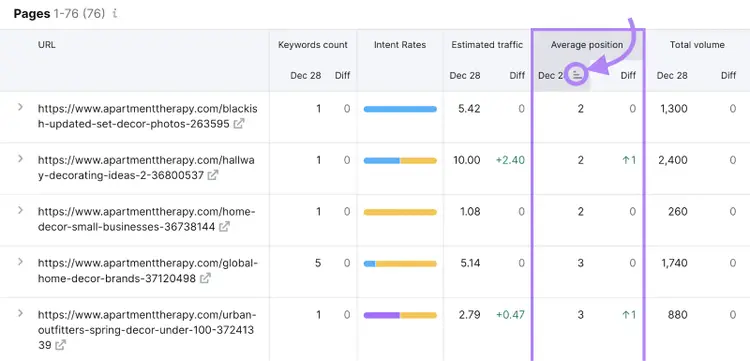Click the traffic diff value +2.40
Screen dimensions: 750x361
510,160
